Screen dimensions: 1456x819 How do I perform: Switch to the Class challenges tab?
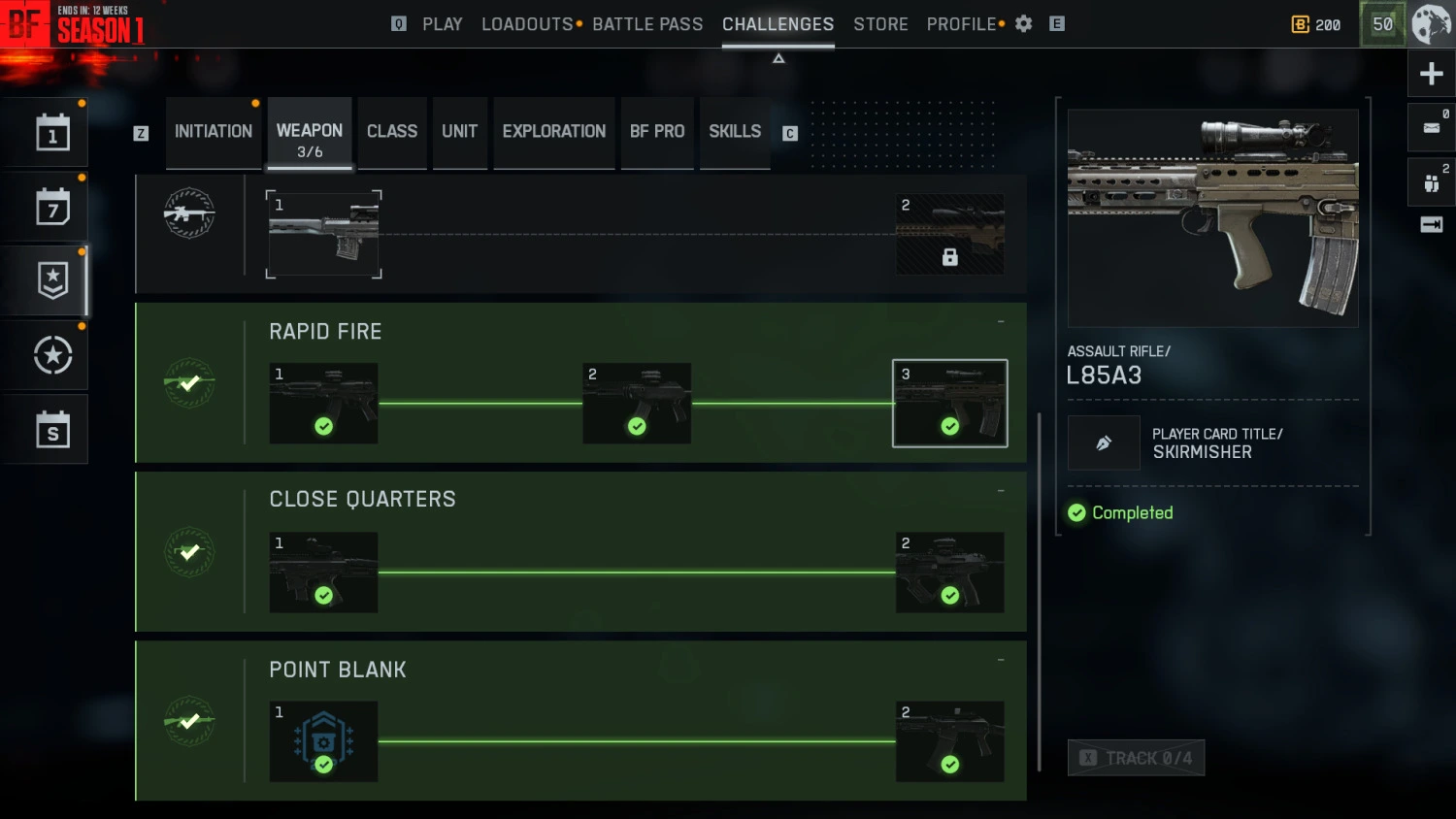pyautogui.click(x=392, y=132)
